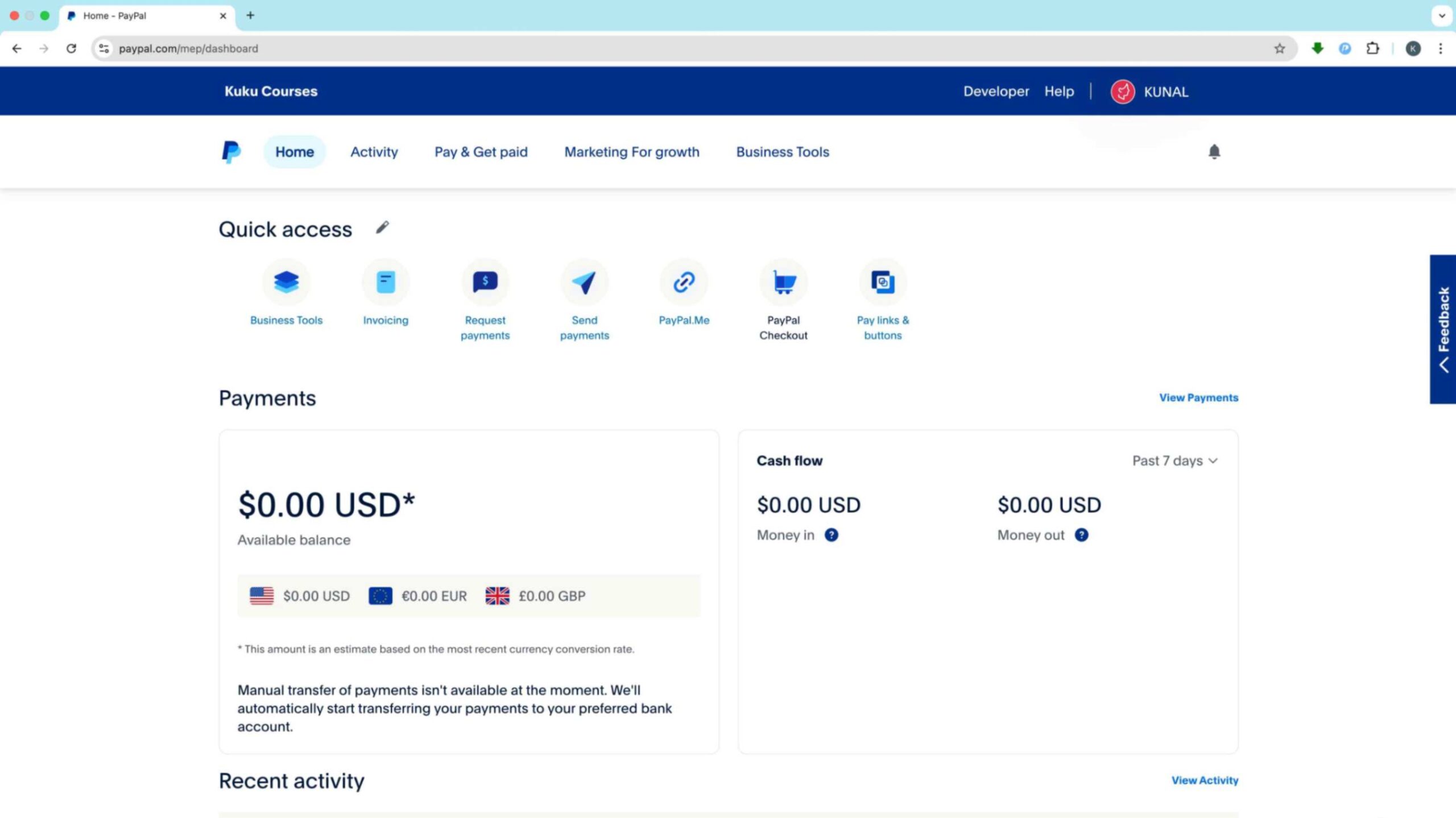The width and height of the screenshot is (1456, 818).
Task: Open the PayPal.Me link icon
Action: [684, 282]
